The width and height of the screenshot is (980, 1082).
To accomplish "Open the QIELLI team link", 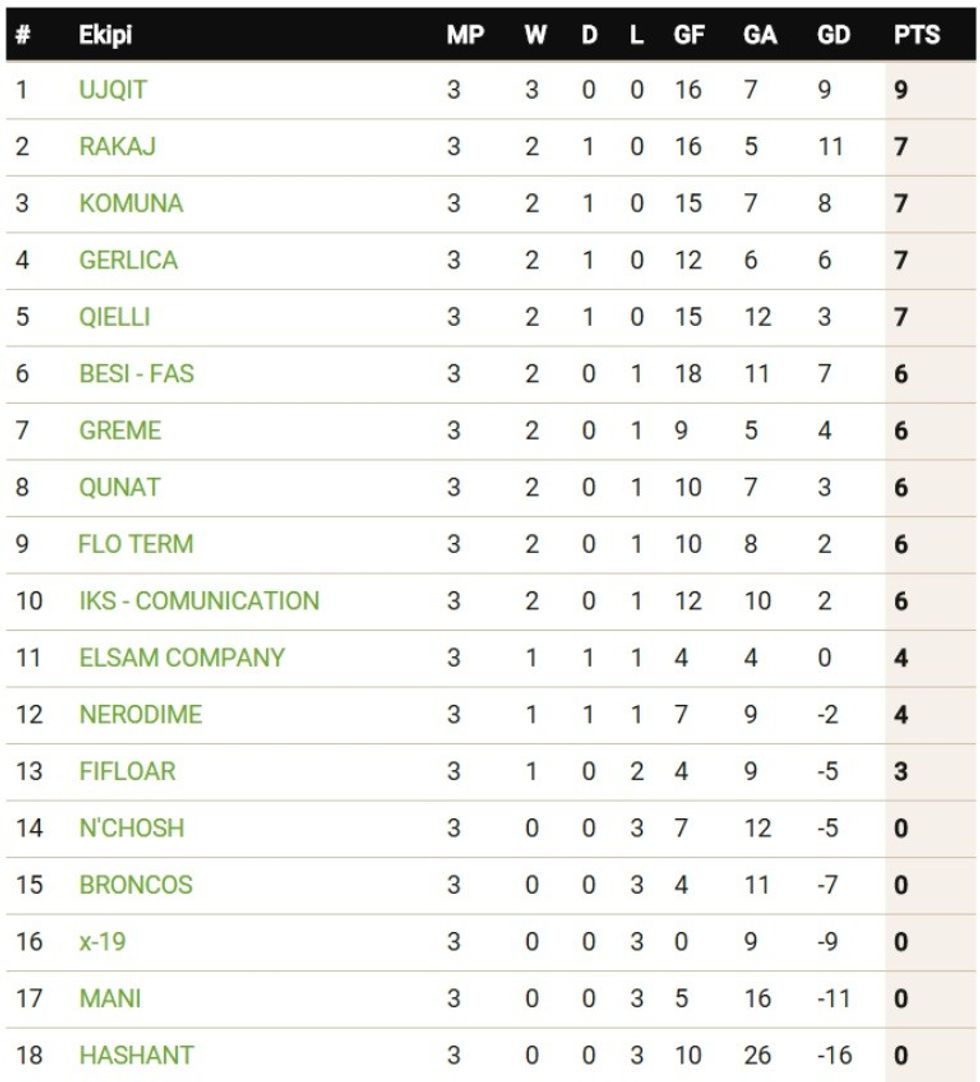I will pos(114,317).
